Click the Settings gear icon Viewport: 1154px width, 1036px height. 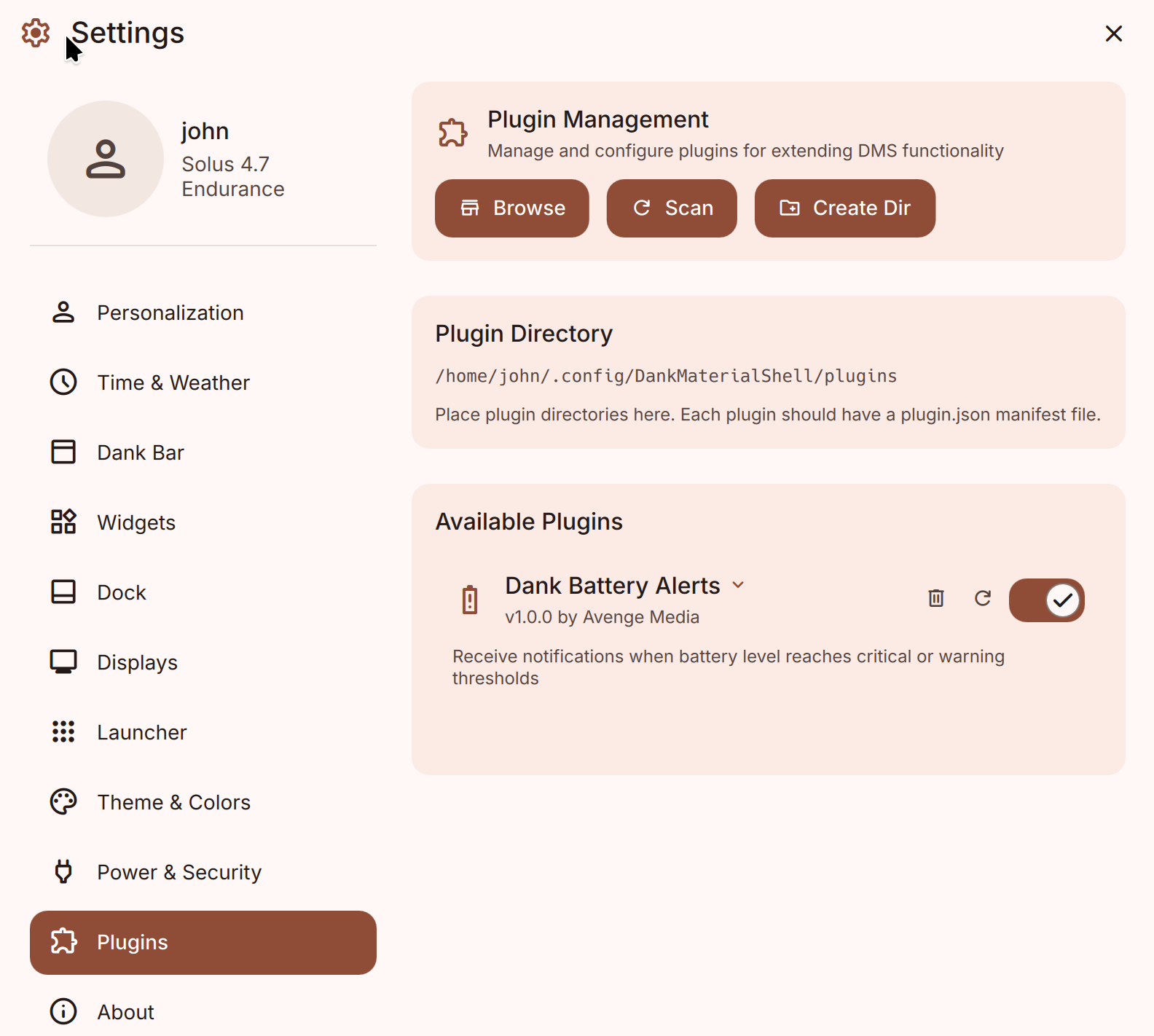[36, 33]
